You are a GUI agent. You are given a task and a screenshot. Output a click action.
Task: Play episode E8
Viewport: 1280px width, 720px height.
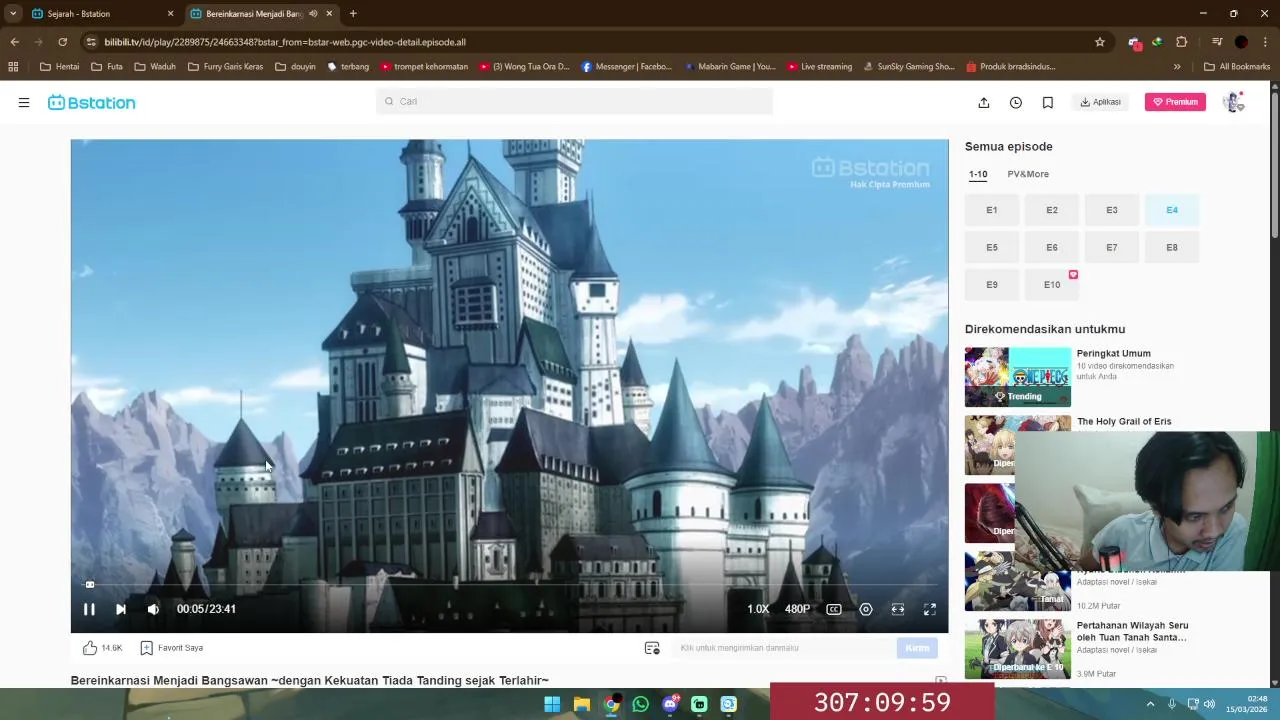[x=1172, y=247]
